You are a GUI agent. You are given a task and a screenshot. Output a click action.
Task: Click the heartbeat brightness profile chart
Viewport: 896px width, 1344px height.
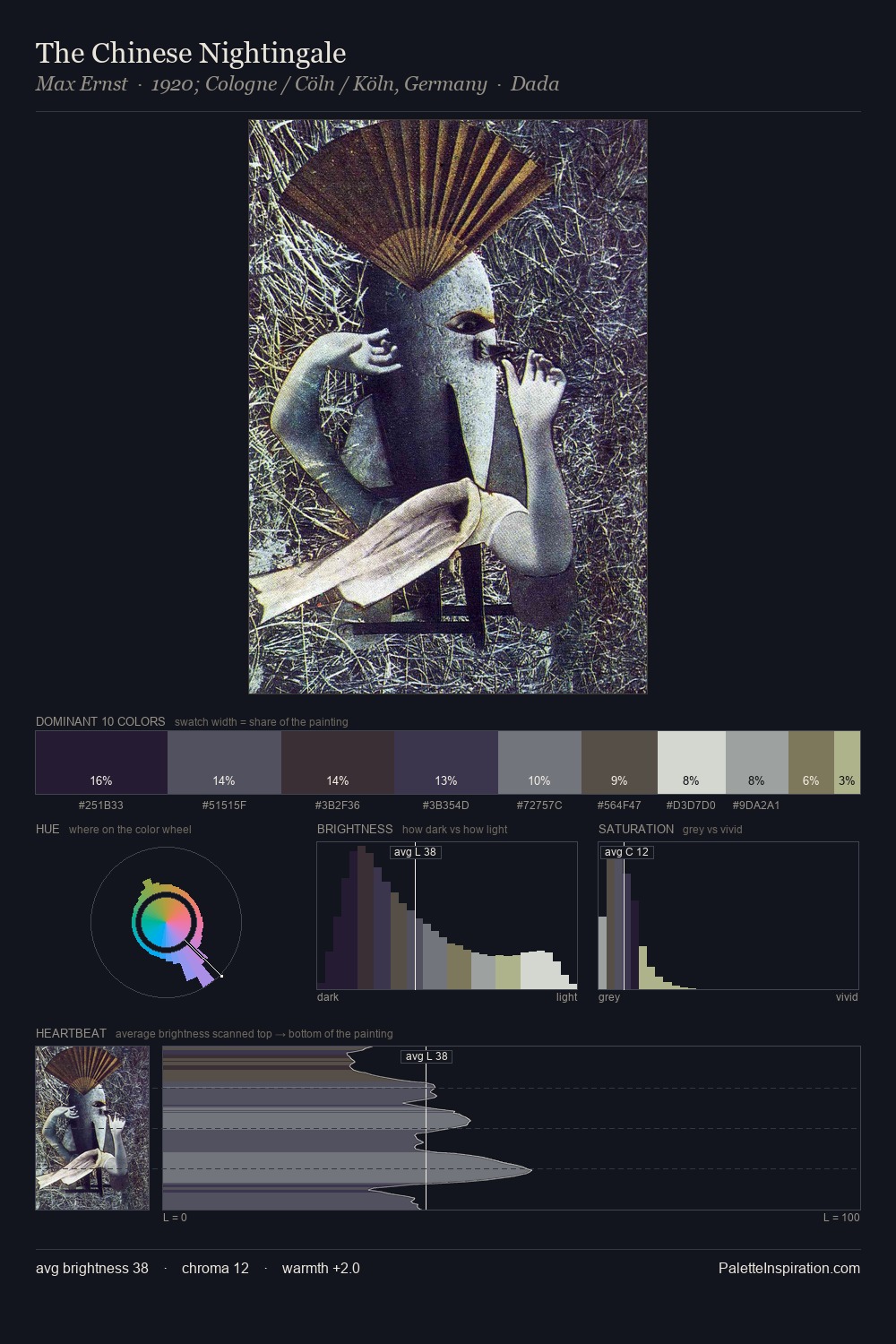[x=512, y=1128]
